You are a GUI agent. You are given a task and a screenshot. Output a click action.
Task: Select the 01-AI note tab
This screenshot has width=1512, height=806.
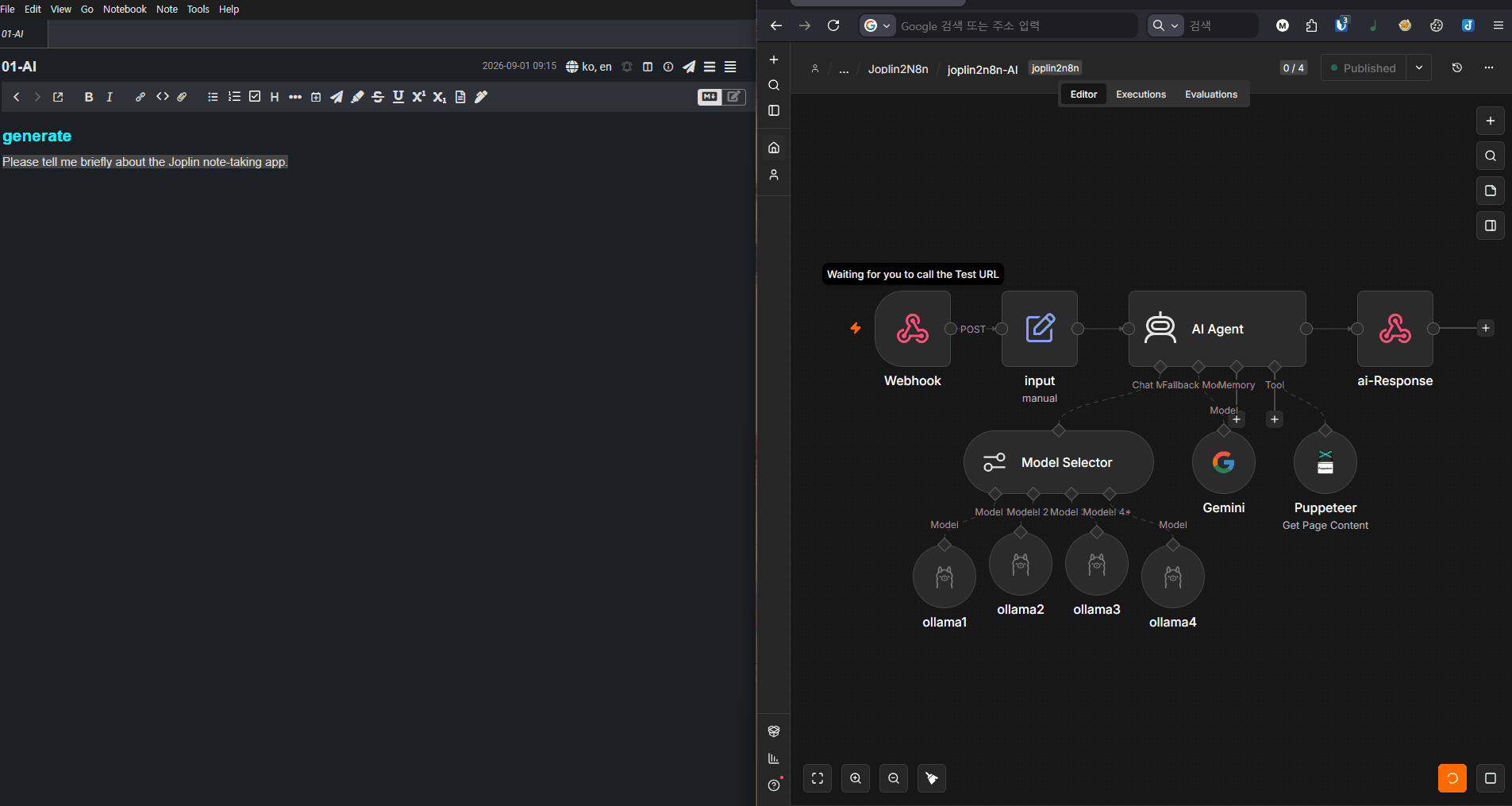24,34
